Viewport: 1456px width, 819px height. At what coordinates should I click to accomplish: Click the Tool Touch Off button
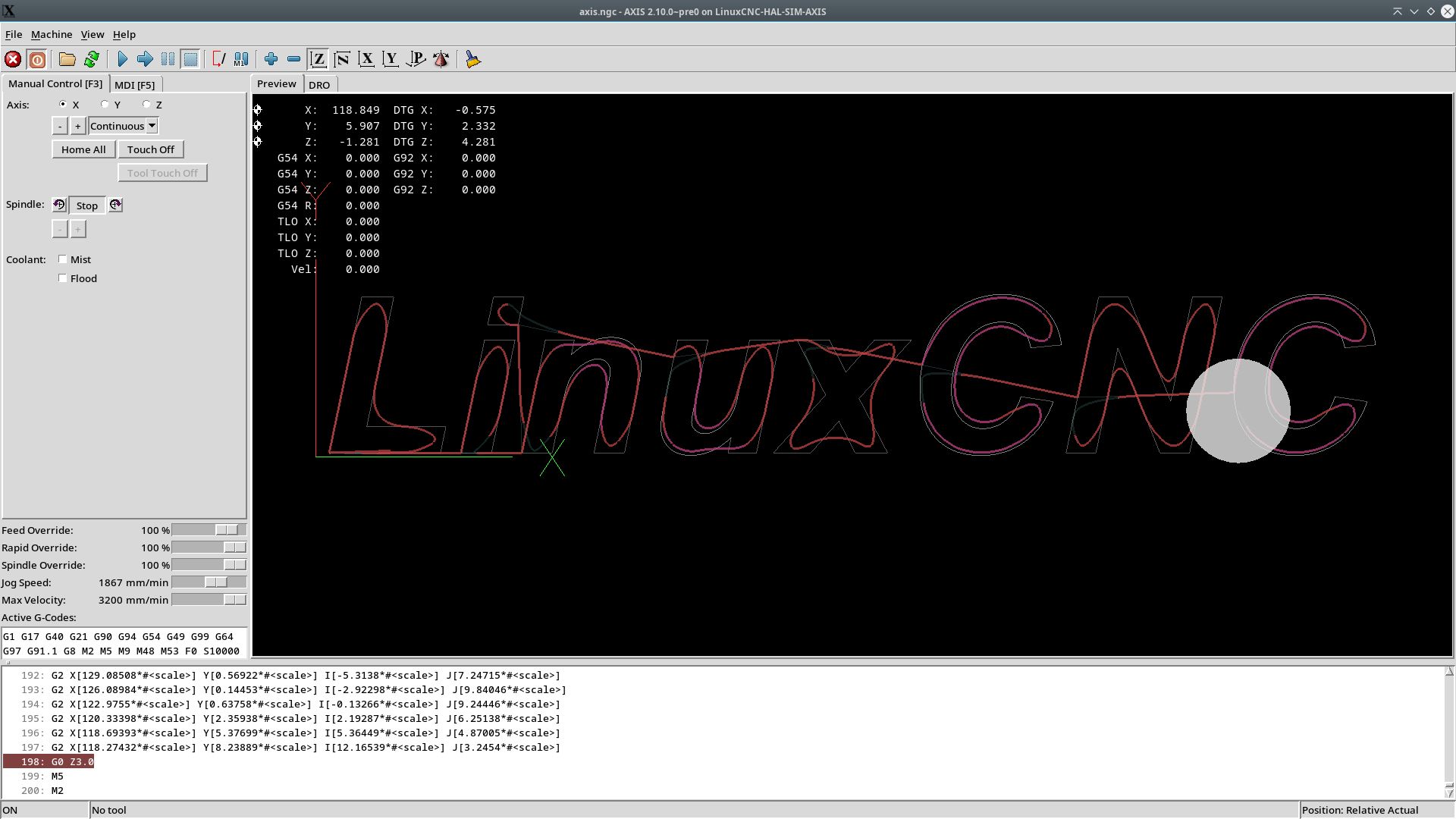point(162,173)
